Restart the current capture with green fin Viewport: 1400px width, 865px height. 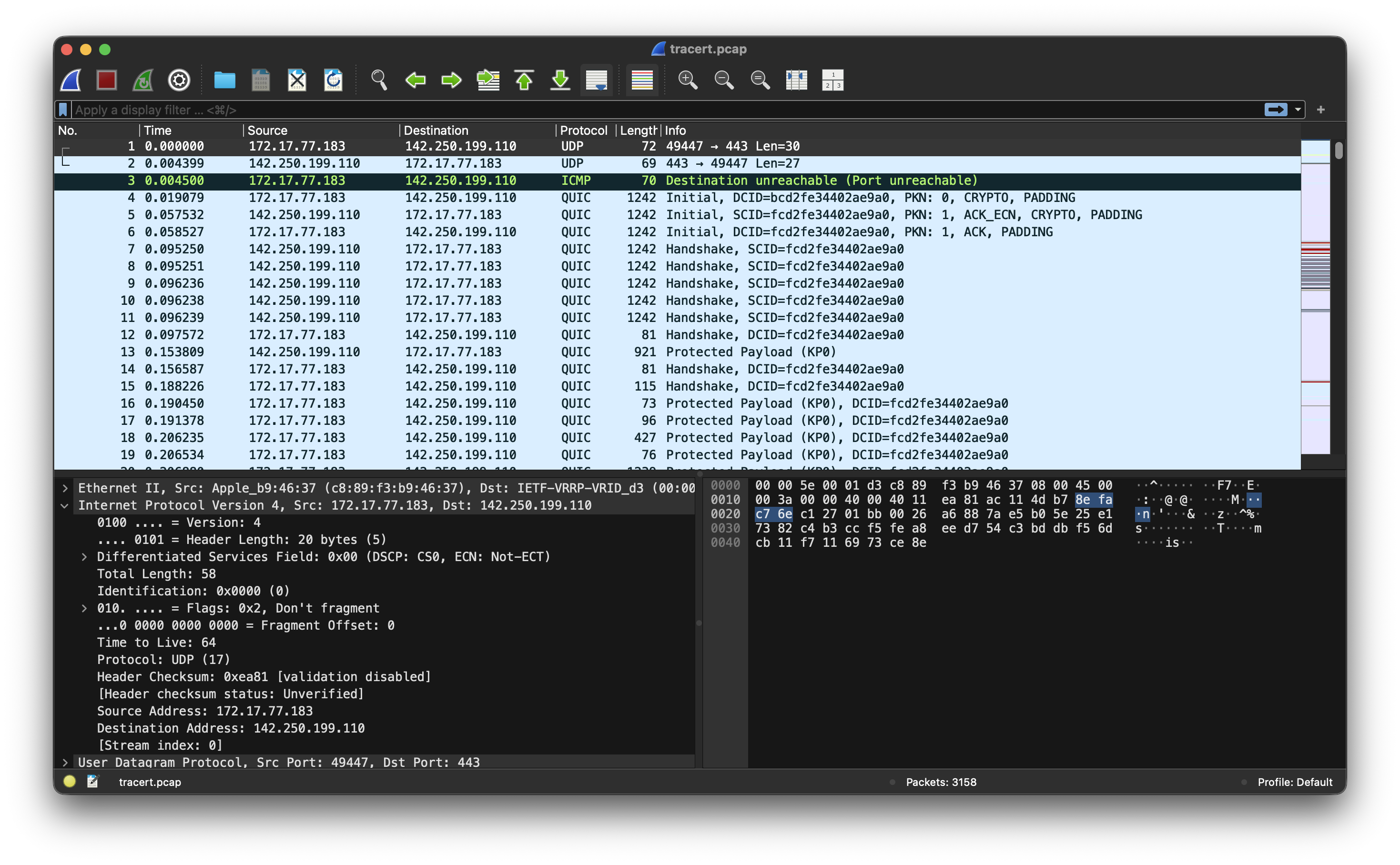click(142, 80)
